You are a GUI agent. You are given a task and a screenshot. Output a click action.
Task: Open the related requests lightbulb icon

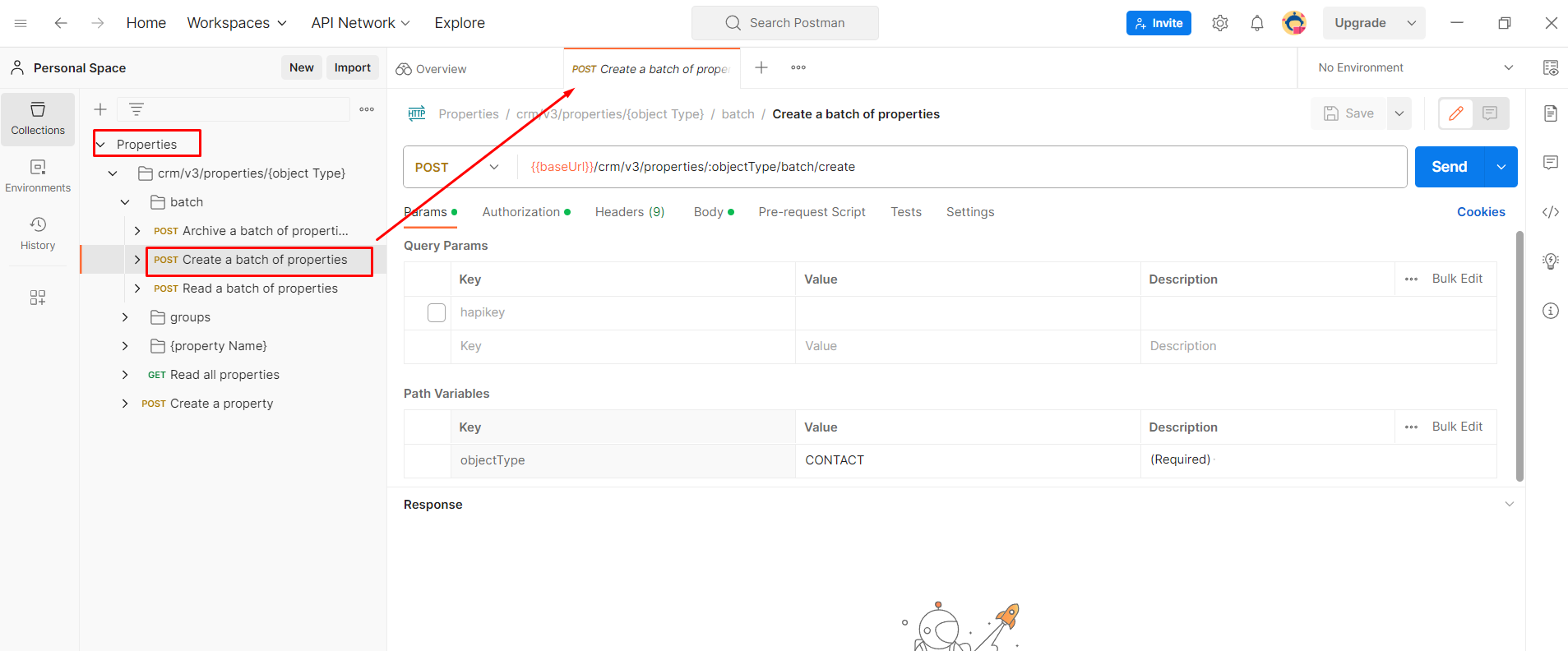[1551, 261]
